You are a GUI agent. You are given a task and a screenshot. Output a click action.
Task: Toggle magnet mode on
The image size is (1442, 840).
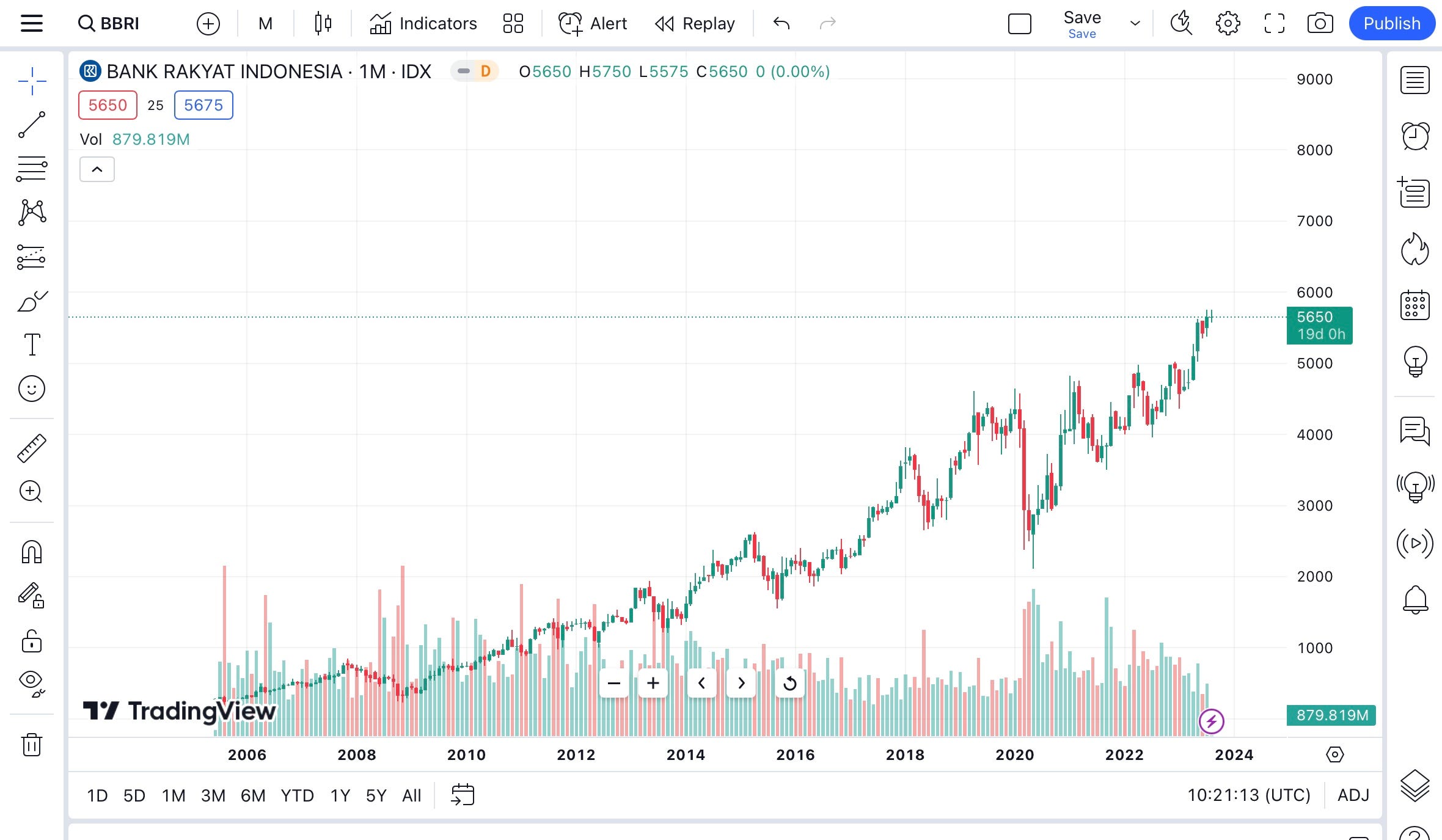point(32,552)
